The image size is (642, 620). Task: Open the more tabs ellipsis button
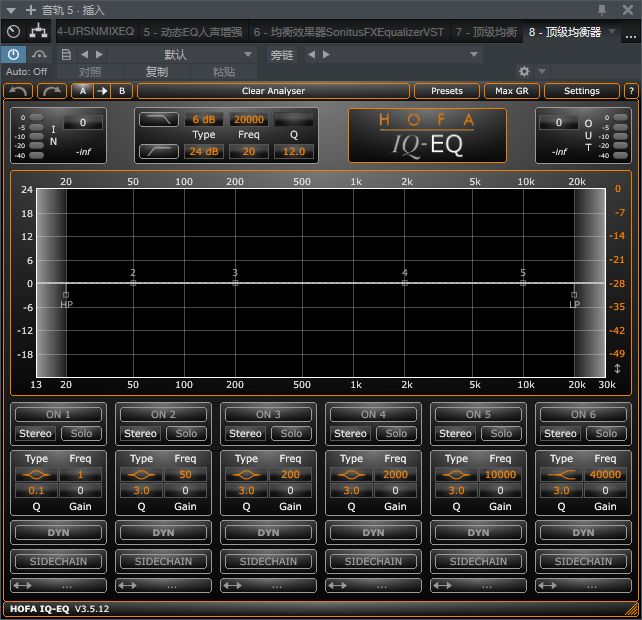point(631,34)
